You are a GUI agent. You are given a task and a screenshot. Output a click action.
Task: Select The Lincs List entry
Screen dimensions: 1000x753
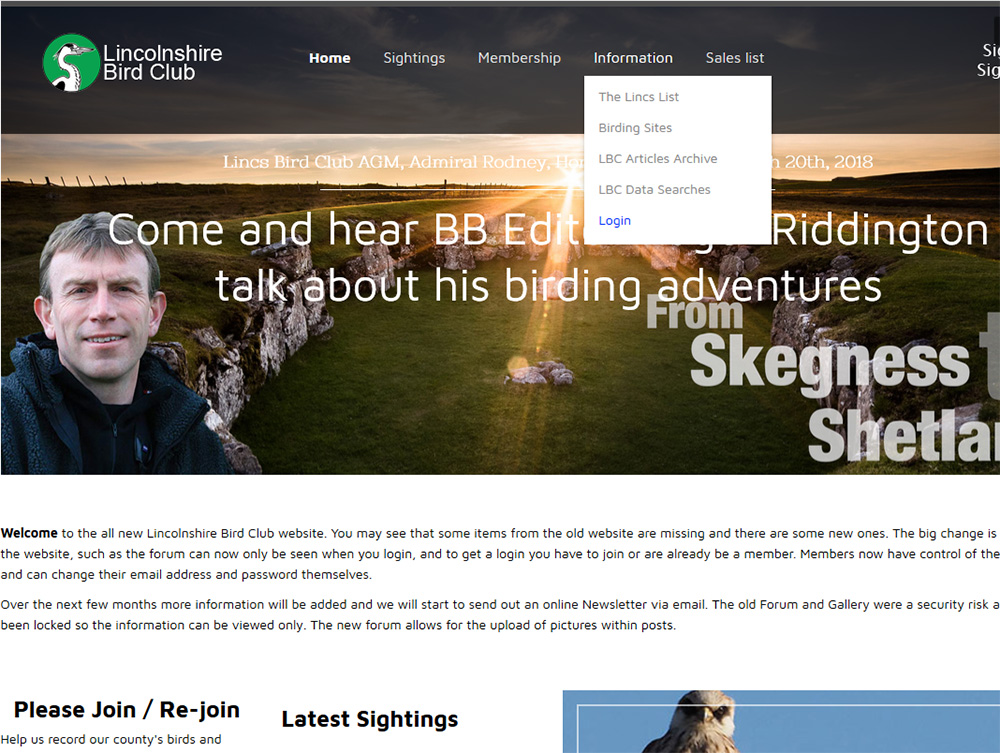(638, 97)
